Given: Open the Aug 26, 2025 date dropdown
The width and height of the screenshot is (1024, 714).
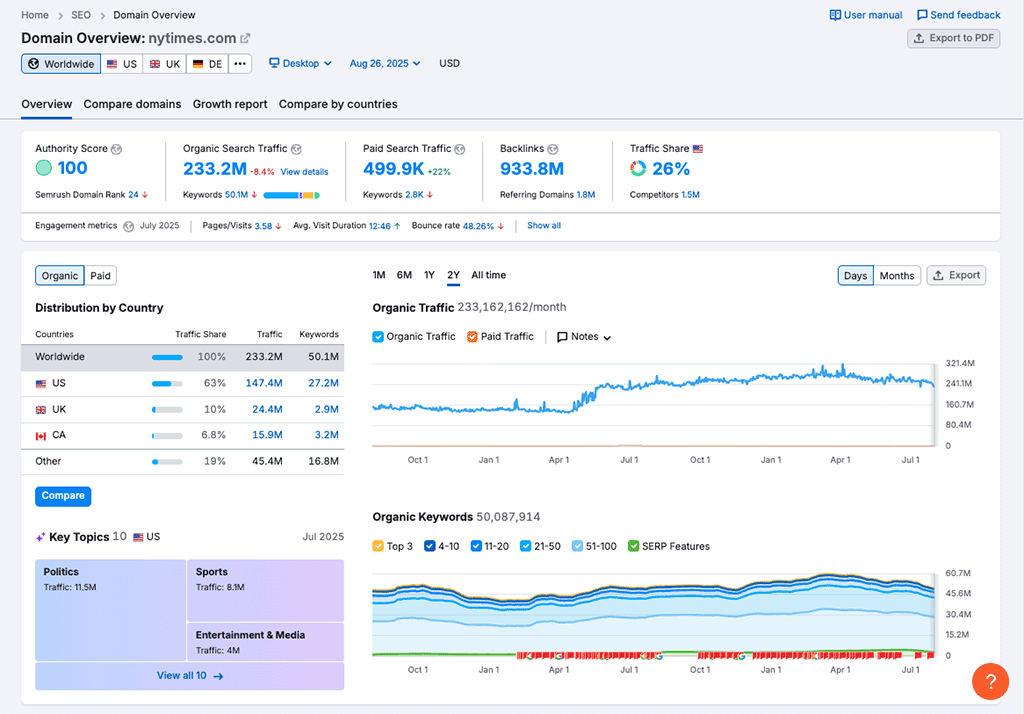Looking at the screenshot, I should coord(385,63).
